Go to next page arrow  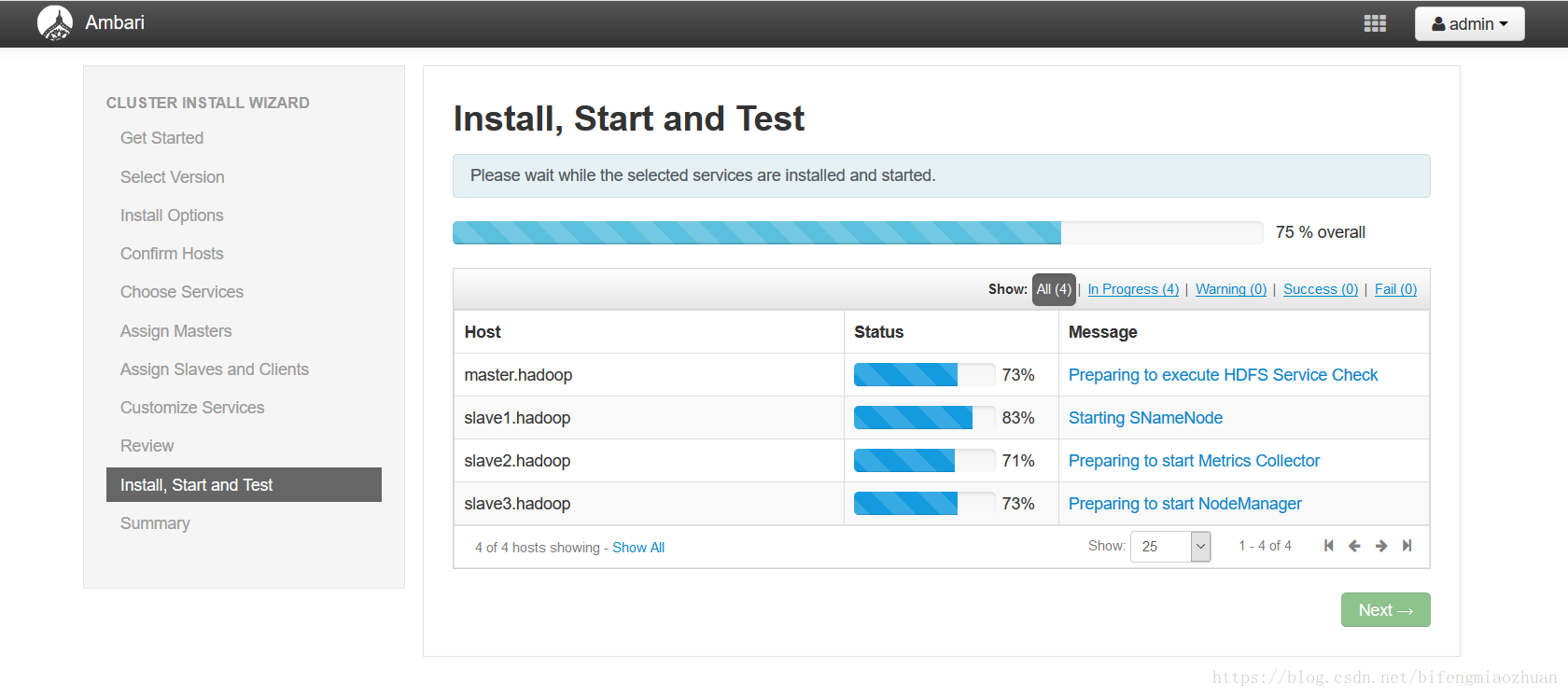[1381, 546]
